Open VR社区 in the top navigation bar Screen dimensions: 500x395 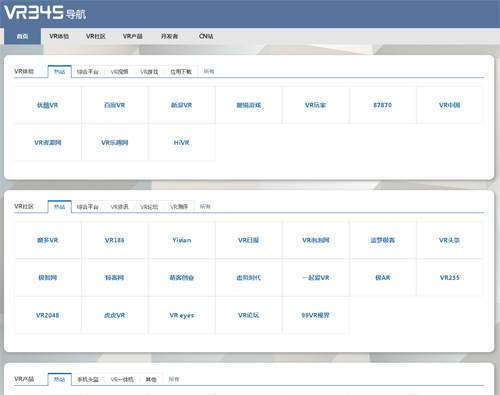[96, 36]
